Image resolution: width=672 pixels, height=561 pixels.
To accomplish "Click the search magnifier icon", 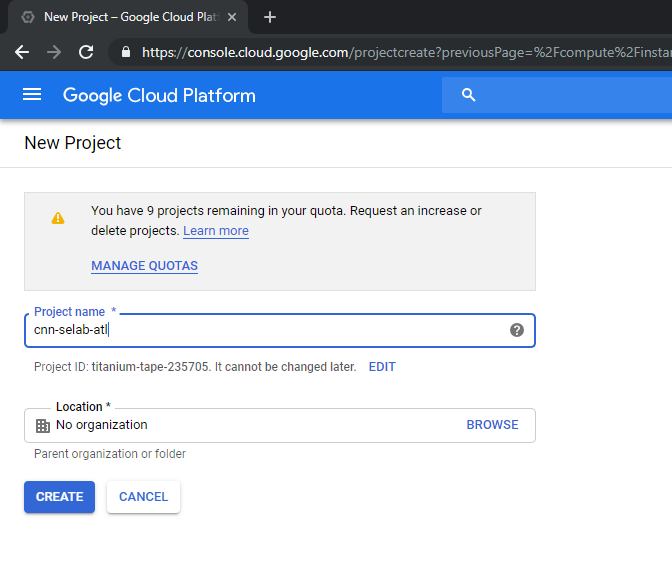I will [468, 95].
